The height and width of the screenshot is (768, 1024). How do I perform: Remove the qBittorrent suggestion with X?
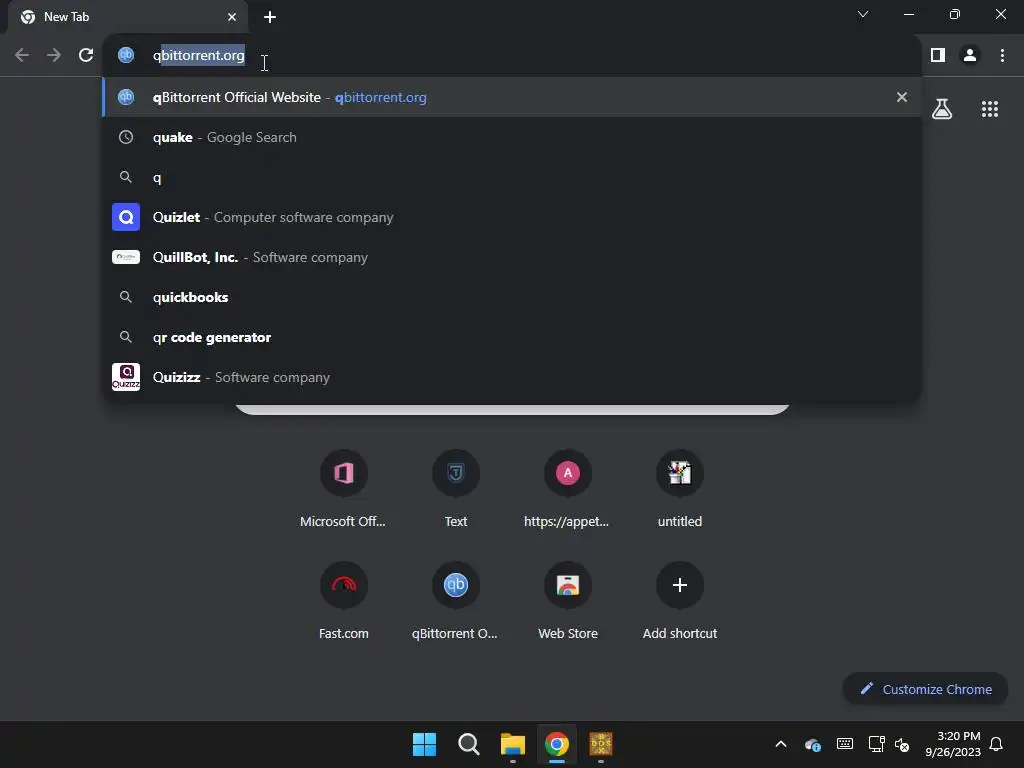click(x=902, y=97)
